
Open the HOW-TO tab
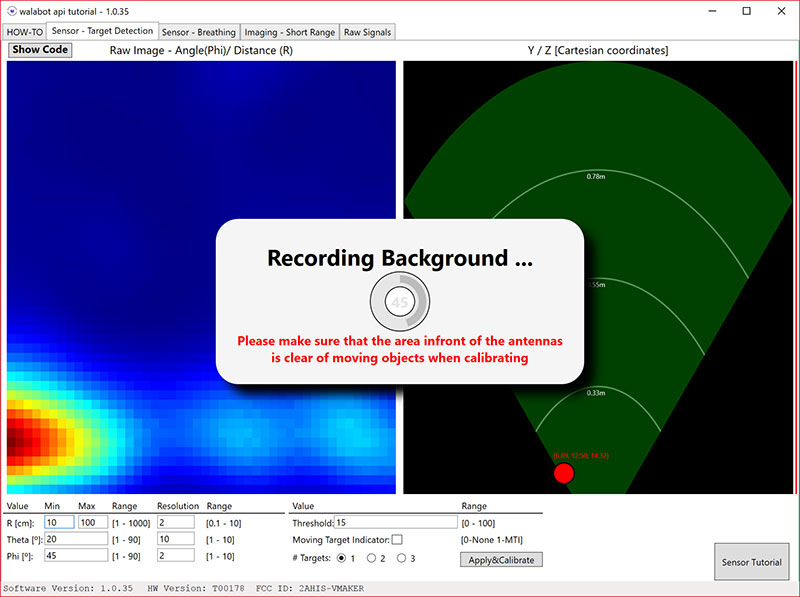point(24,32)
